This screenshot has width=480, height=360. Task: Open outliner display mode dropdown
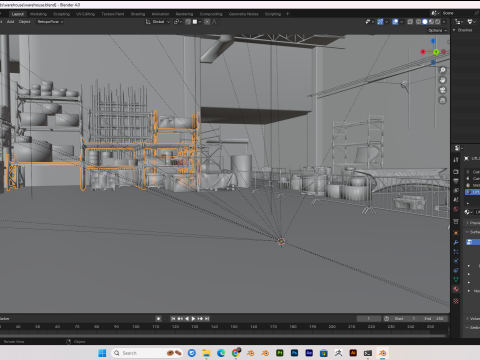459,22
